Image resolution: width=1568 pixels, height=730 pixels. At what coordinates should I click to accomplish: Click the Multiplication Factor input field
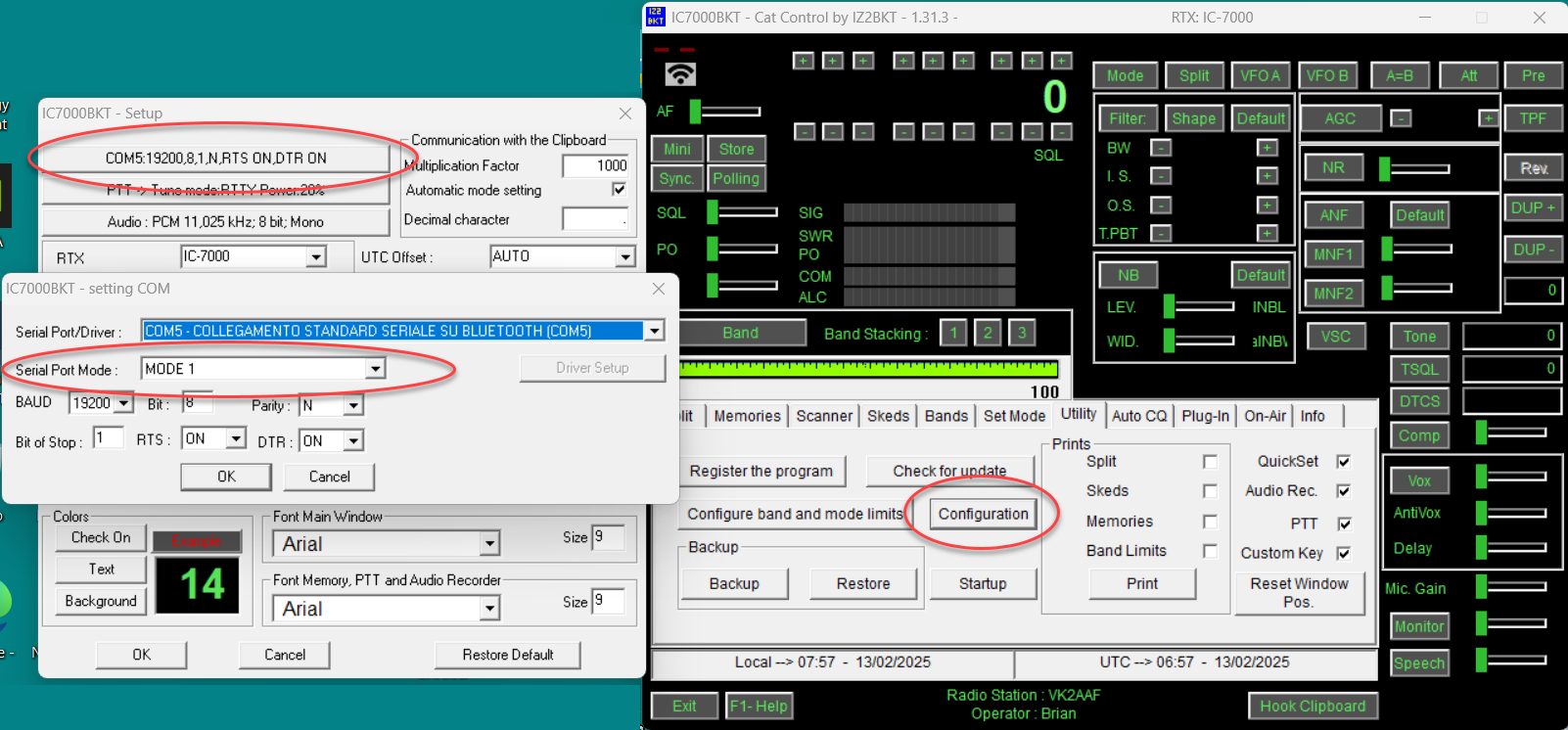point(595,165)
